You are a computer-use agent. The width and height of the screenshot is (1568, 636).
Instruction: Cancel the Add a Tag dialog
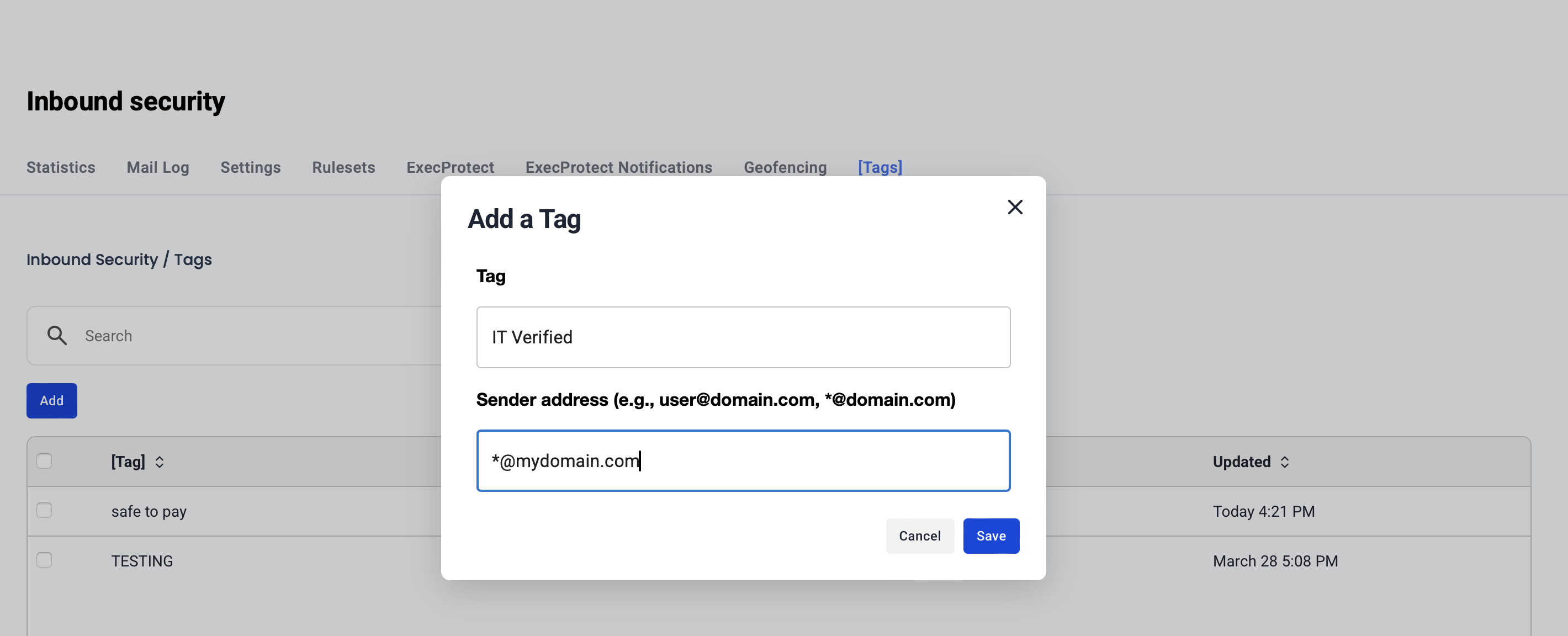[x=919, y=536]
